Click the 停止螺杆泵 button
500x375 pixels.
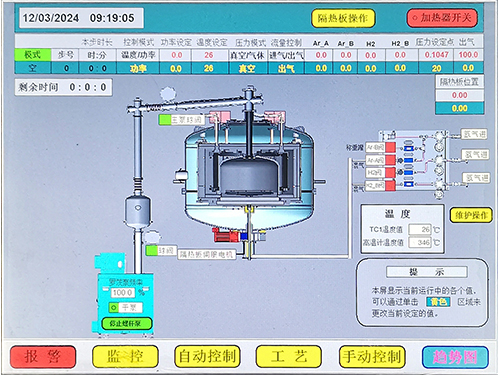126,323
